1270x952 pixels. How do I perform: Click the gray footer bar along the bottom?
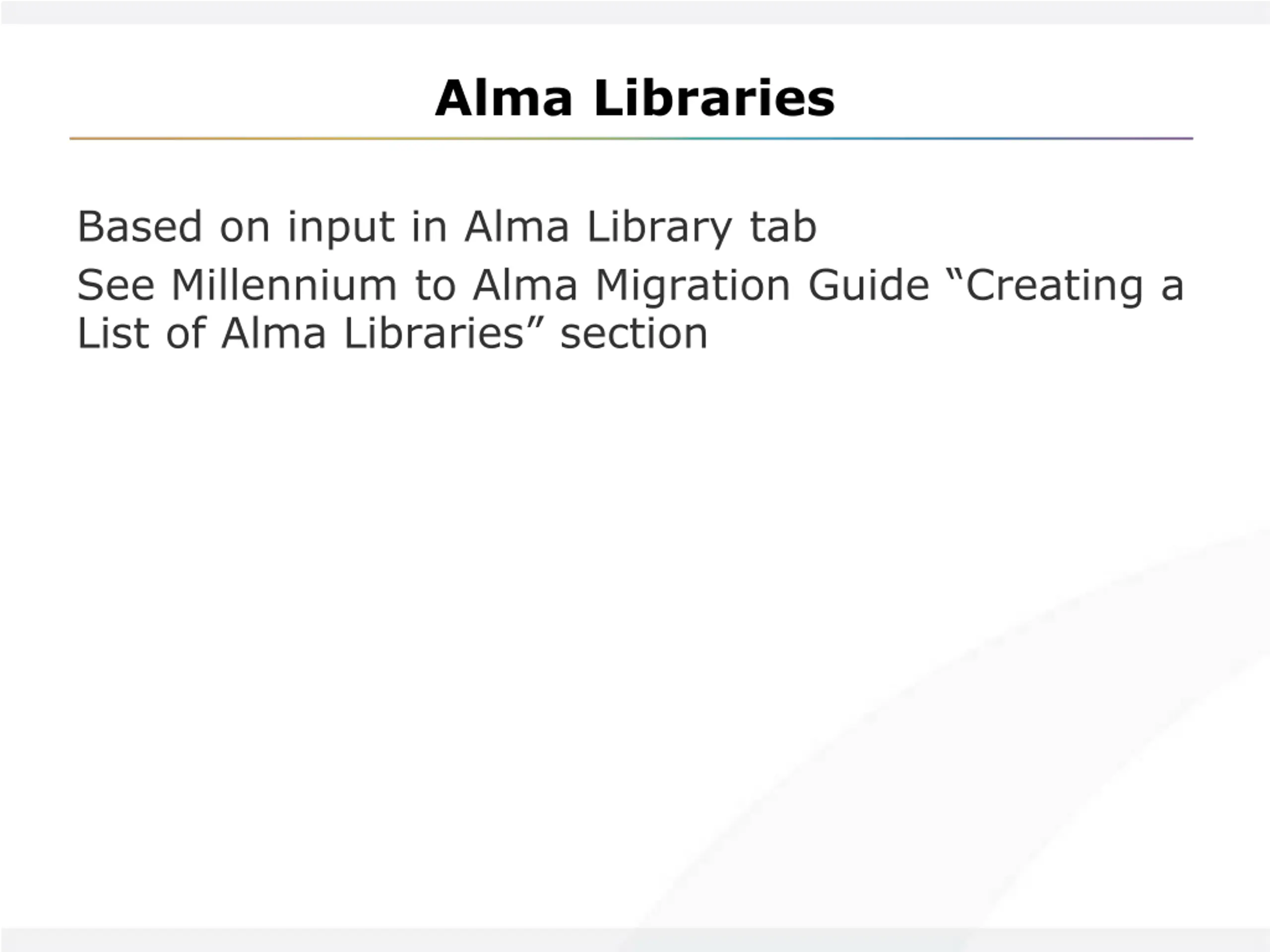[635, 940]
